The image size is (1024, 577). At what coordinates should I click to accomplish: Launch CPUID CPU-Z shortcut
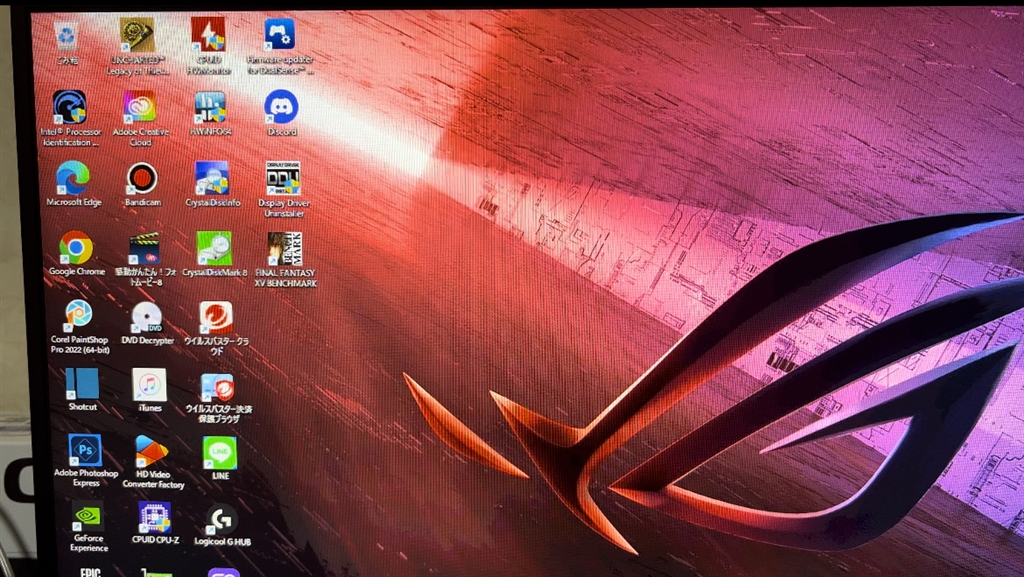(155, 518)
